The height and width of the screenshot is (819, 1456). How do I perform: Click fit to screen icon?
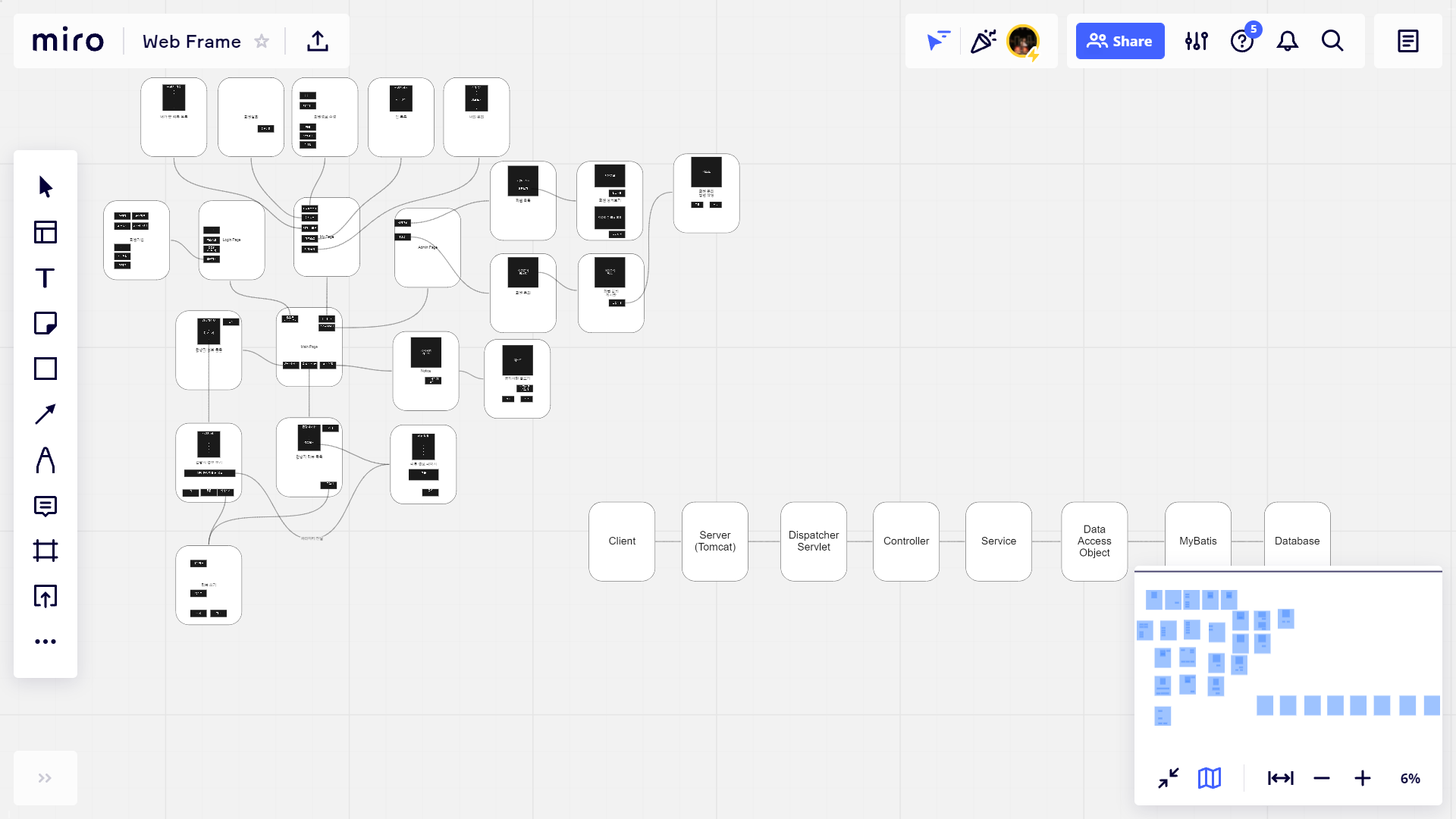[1281, 778]
